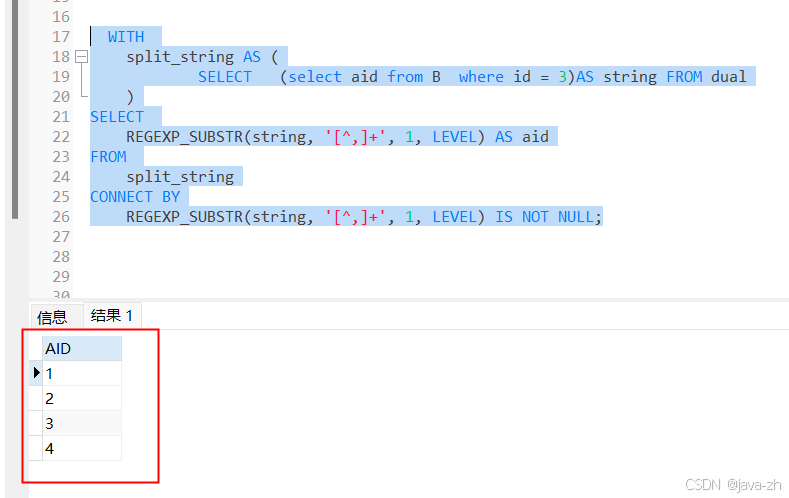
Task: Select the 结果 1 tab
Action: point(111,316)
